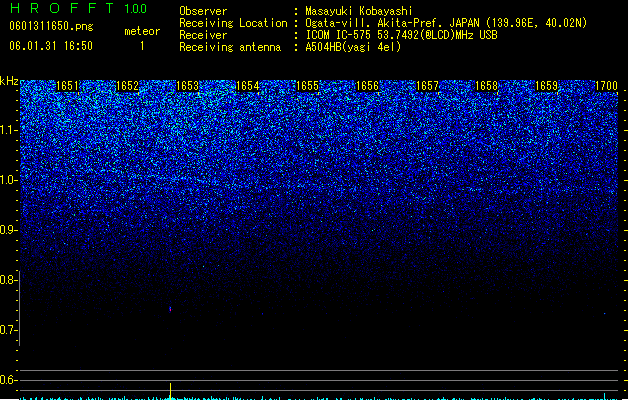The image size is (629, 400).
Task: Click the 0601311650.png filename text
Action: [x=51, y=26]
